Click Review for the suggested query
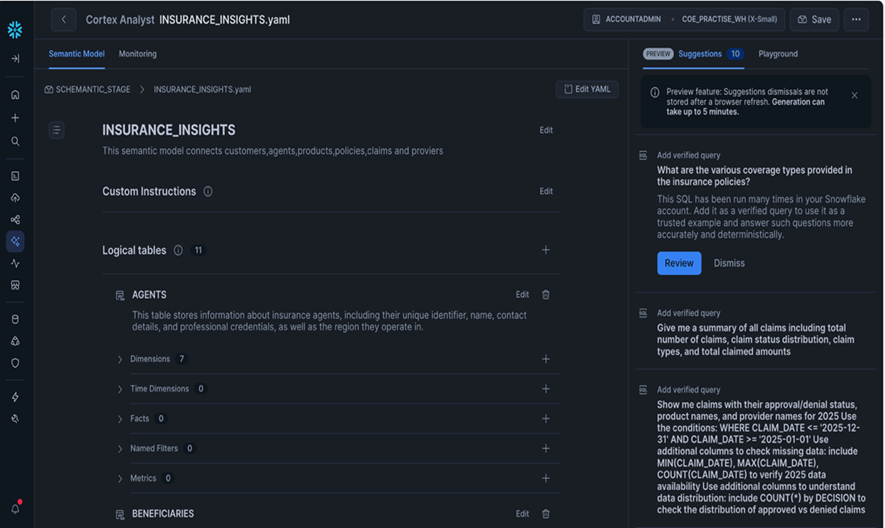Viewport: 885px width, 528px height. tap(679, 263)
